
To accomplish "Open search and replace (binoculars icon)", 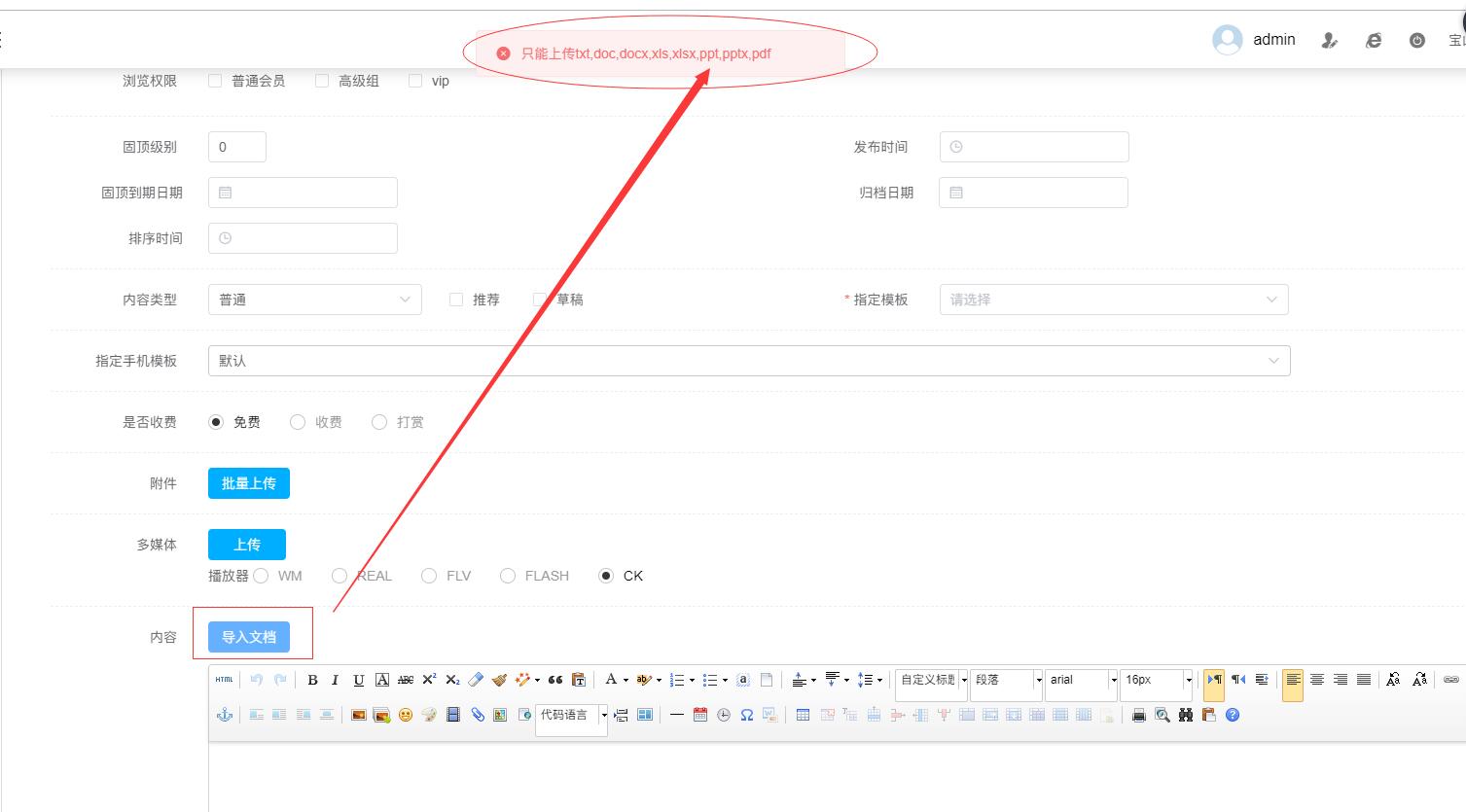I will click(x=1186, y=715).
